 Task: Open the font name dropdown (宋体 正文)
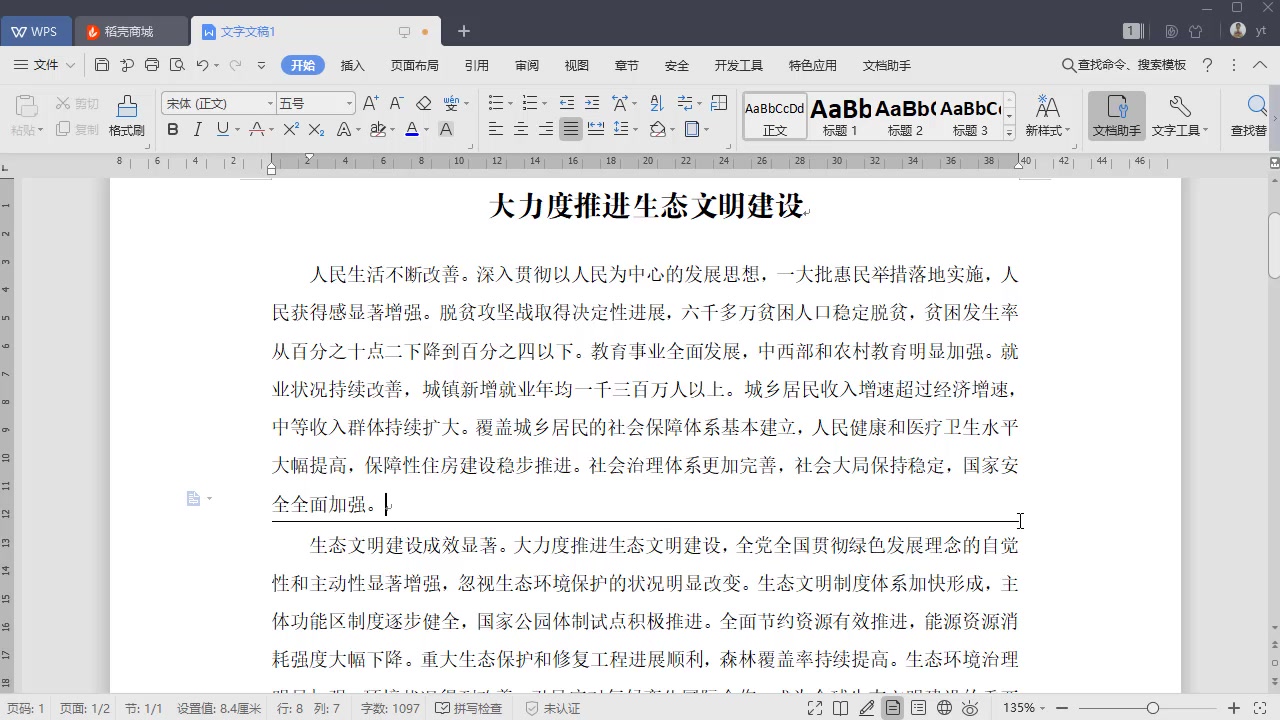pos(270,103)
